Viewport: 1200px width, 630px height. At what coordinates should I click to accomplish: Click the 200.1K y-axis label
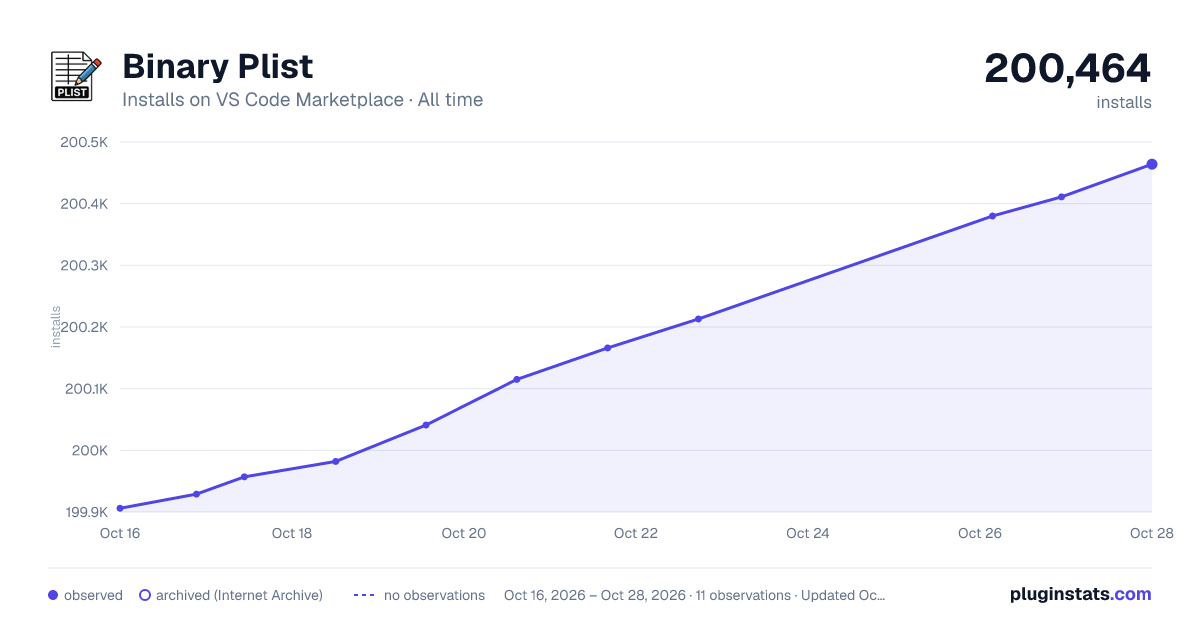[x=85, y=389]
